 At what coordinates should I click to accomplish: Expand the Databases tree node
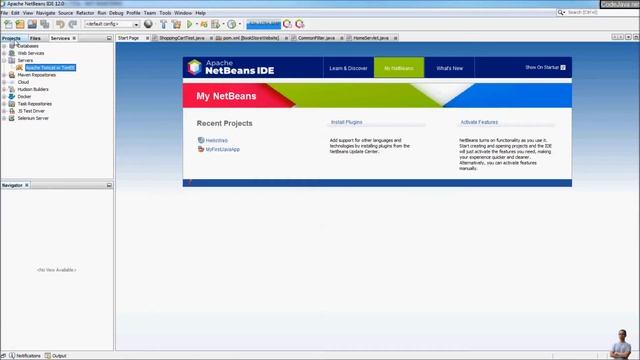point(4,46)
